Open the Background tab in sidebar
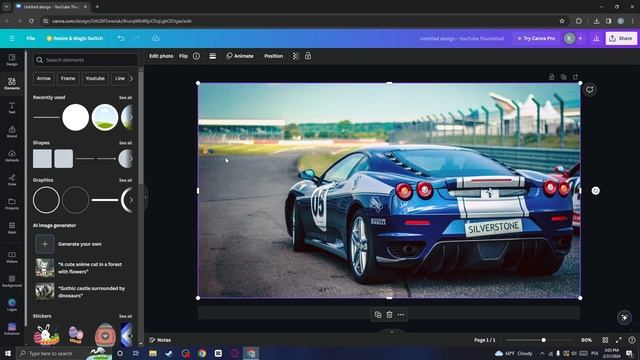640x360 pixels. coord(12,281)
